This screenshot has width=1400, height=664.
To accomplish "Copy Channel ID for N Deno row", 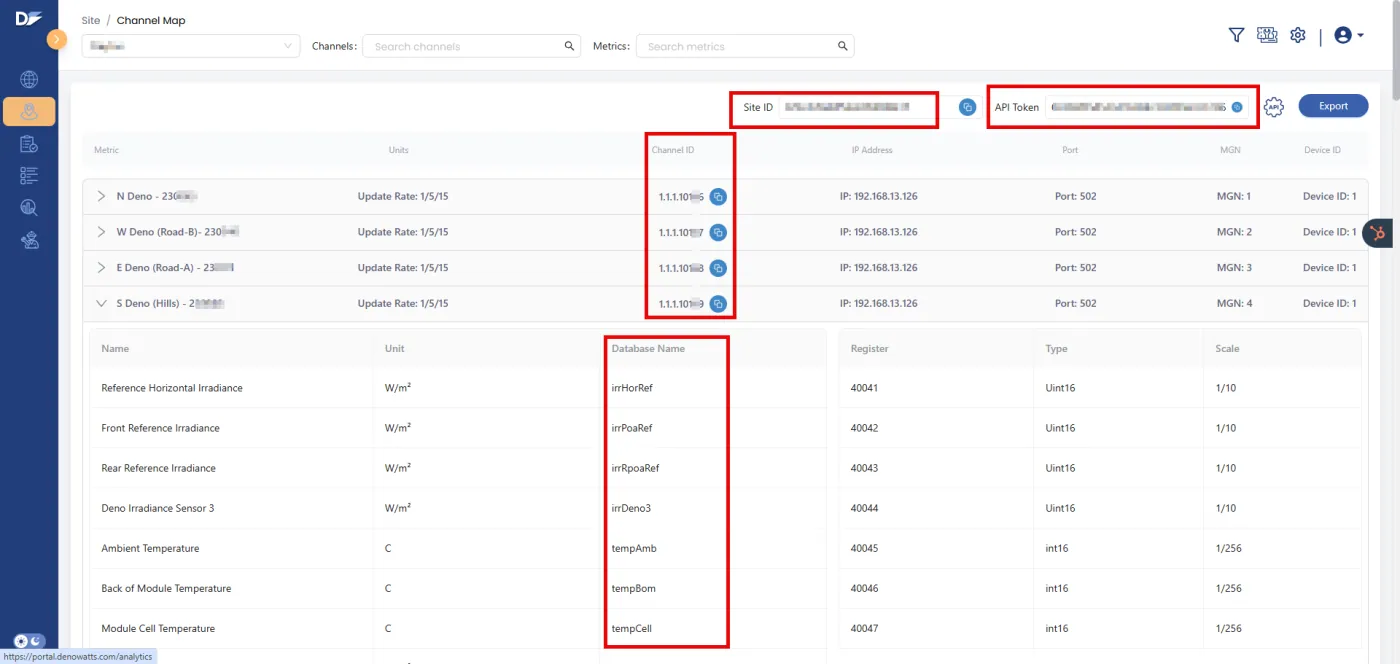I will tap(718, 196).
